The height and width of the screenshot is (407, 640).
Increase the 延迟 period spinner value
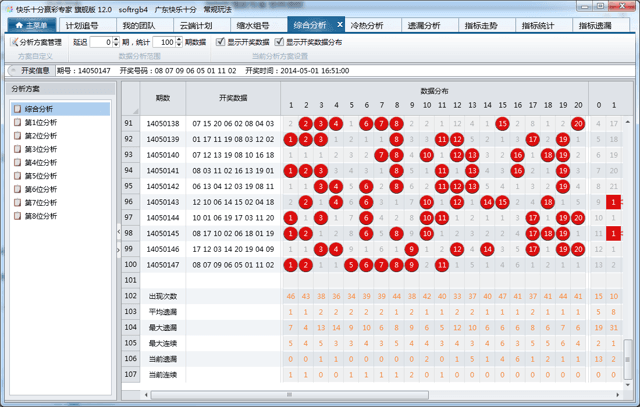point(115,40)
